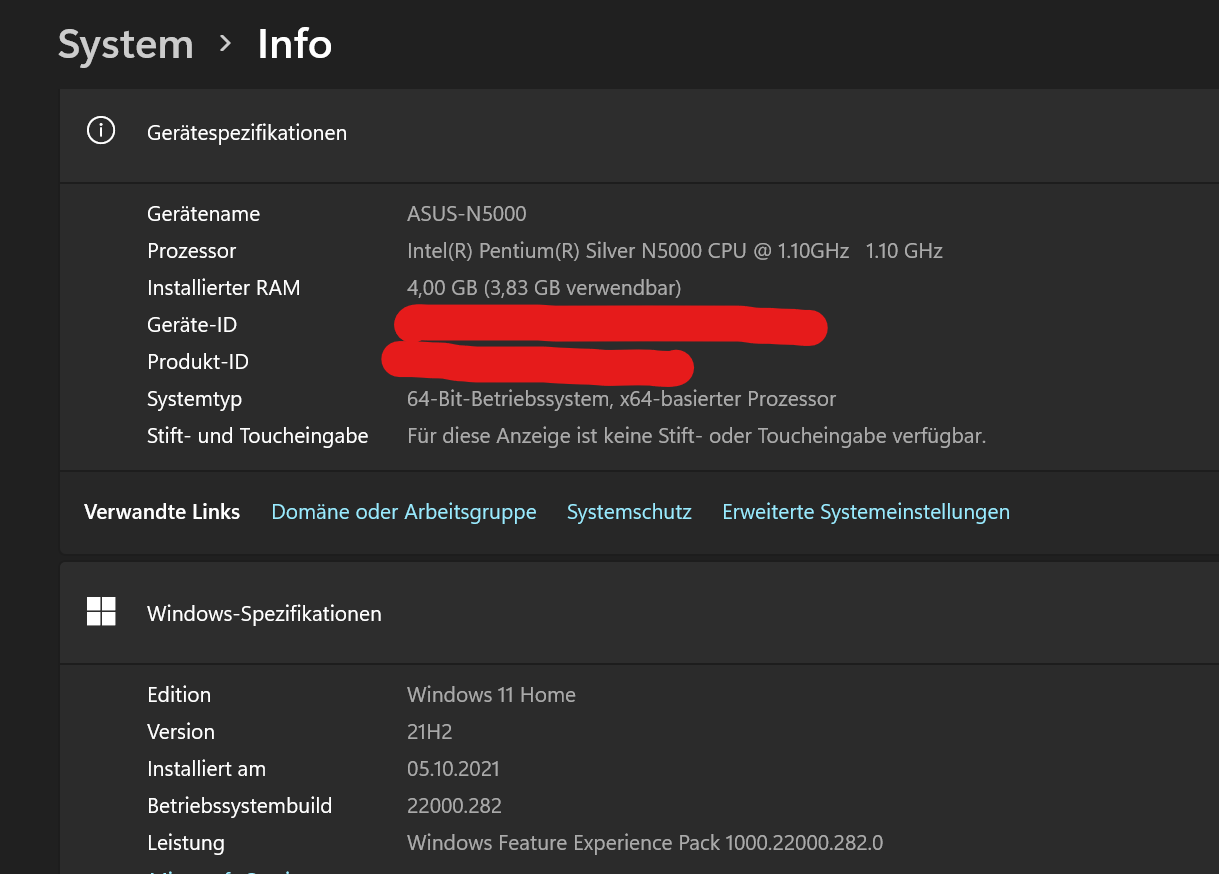Screen dimensions: 1219x874
Task: Select the Windows 11 Home value
Action: point(491,695)
